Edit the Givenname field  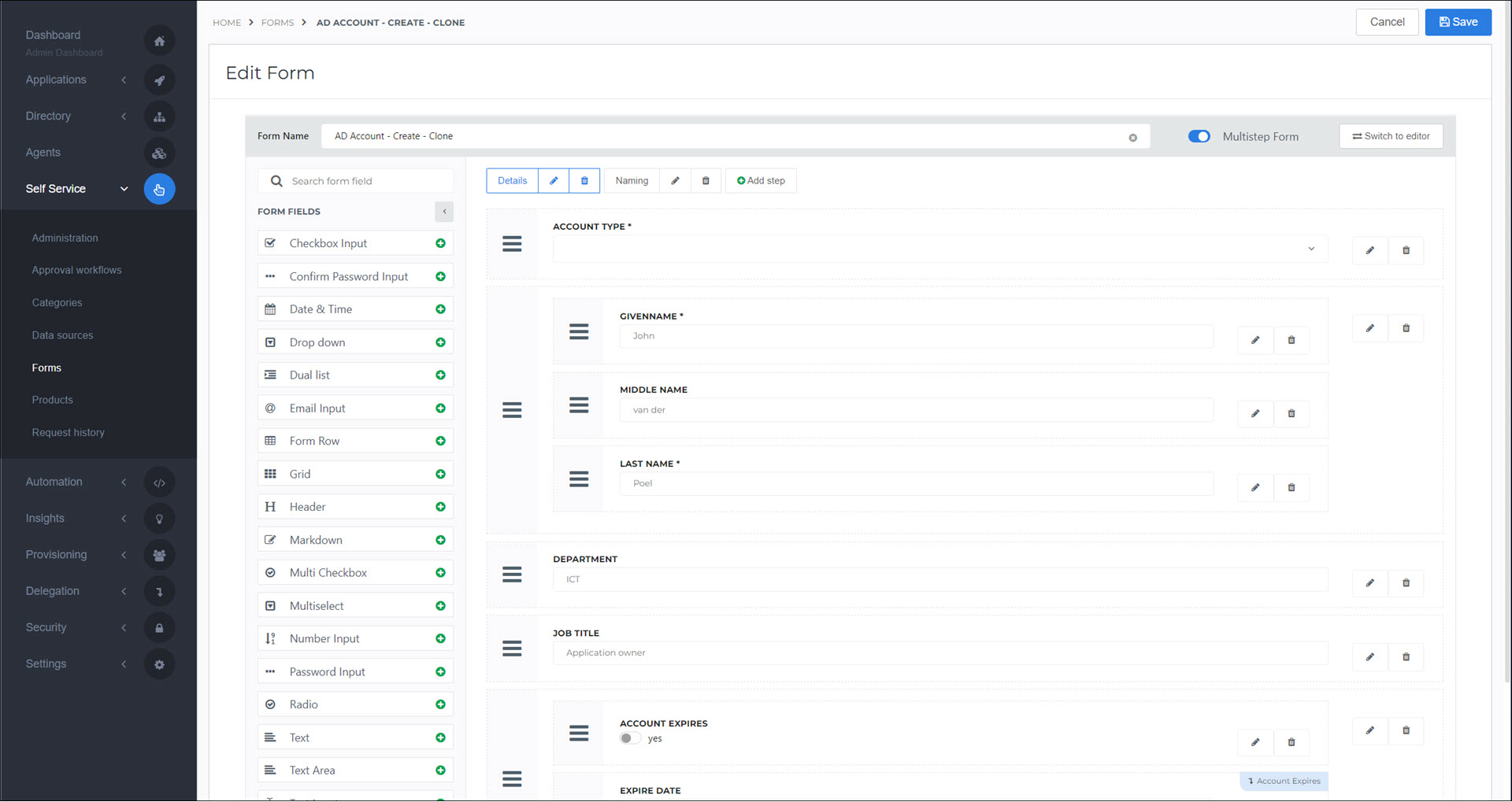click(1255, 340)
